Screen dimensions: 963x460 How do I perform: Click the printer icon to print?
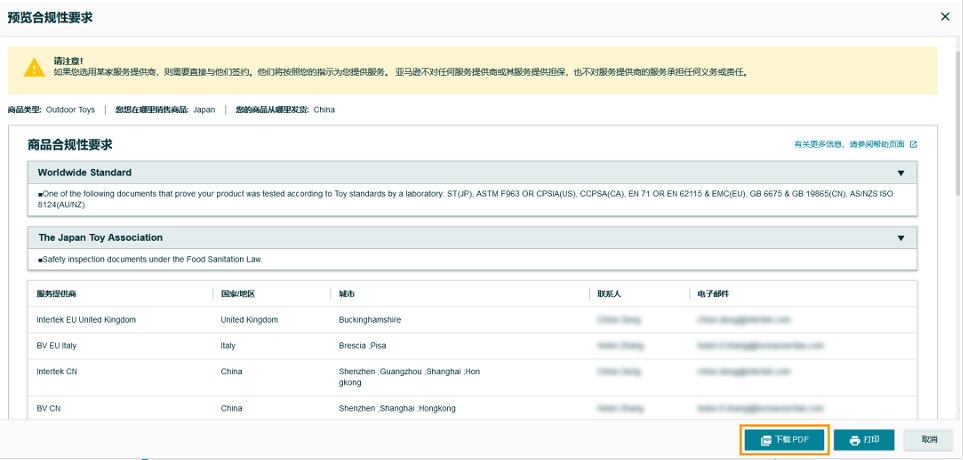[x=854, y=440]
